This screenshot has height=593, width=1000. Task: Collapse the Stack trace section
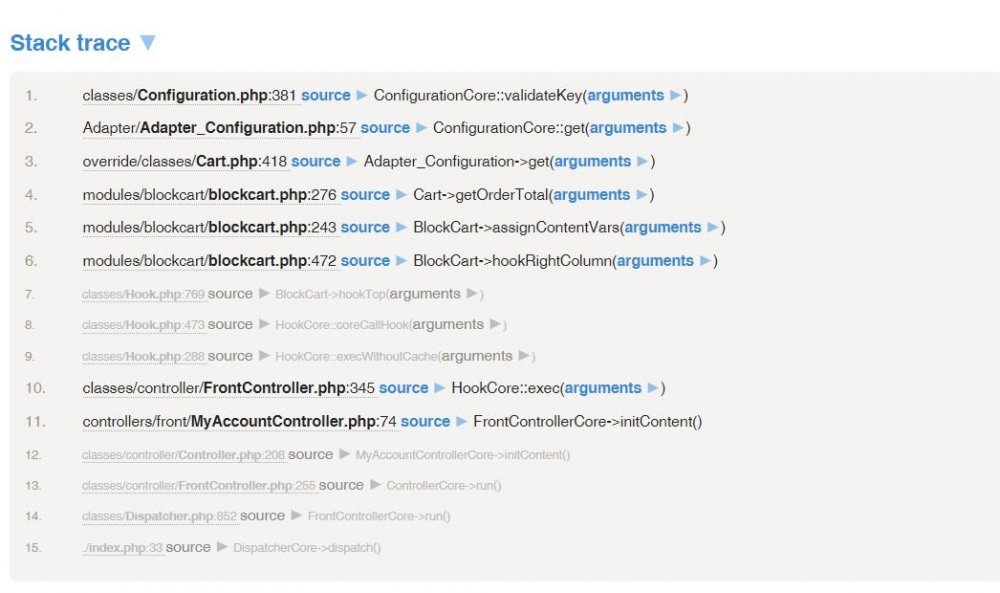pyautogui.click(x=148, y=42)
